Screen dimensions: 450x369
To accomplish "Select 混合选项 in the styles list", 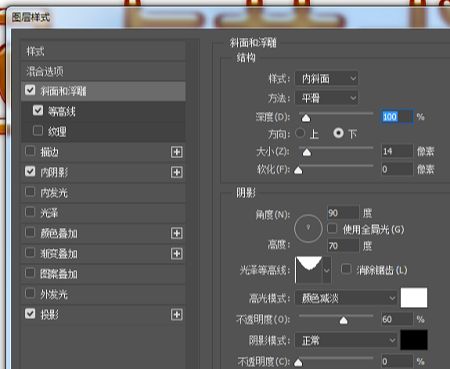I will pyautogui.click(x=103, y=71).
